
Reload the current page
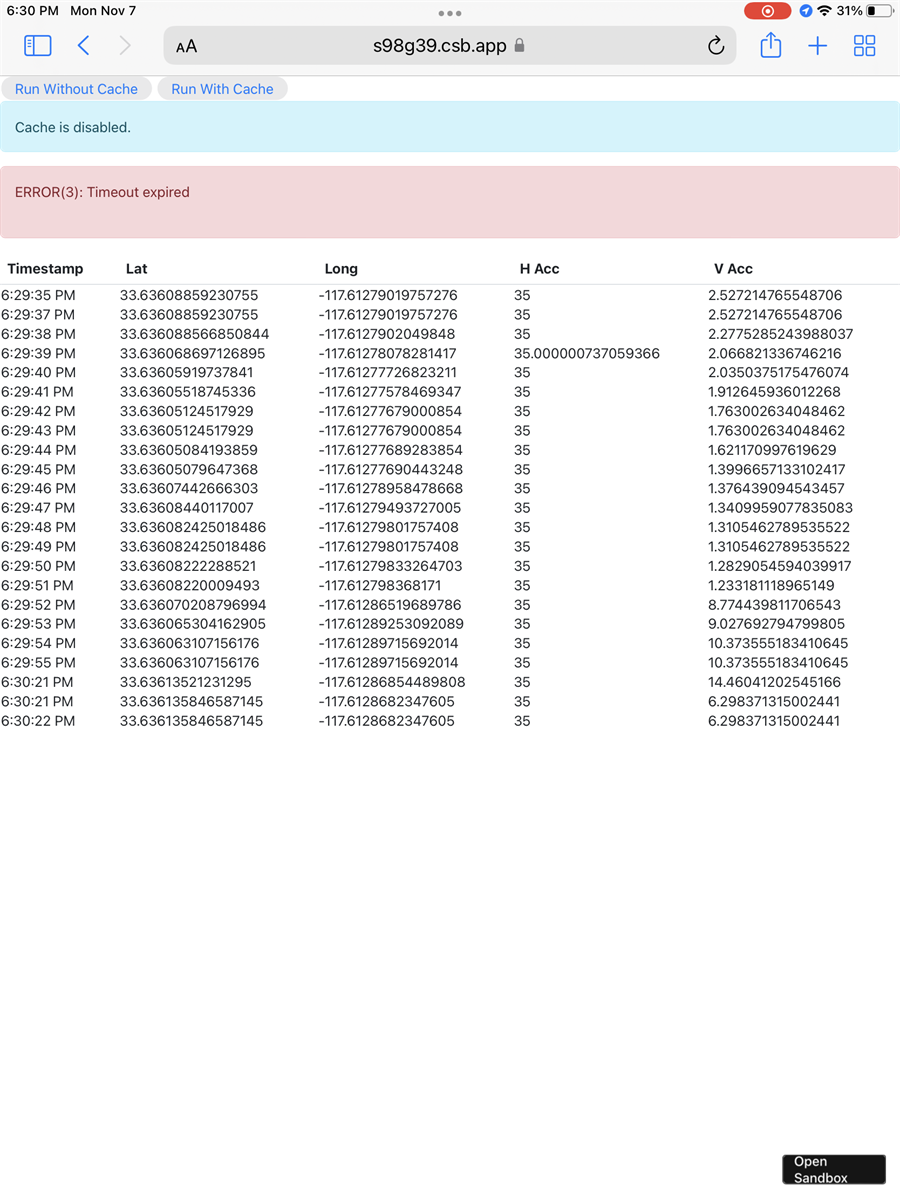coord(716,46)
